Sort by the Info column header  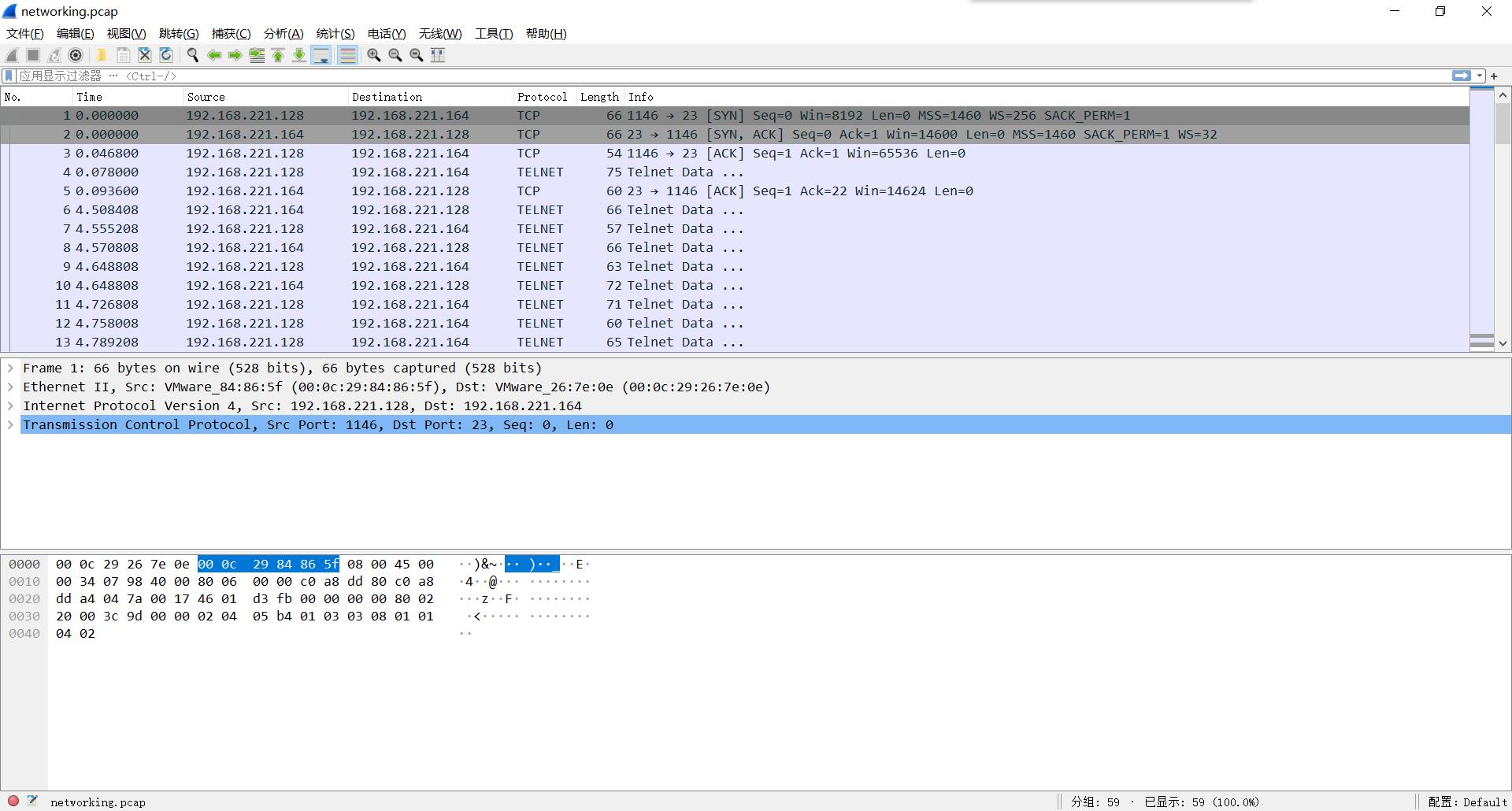(1047, 97)
